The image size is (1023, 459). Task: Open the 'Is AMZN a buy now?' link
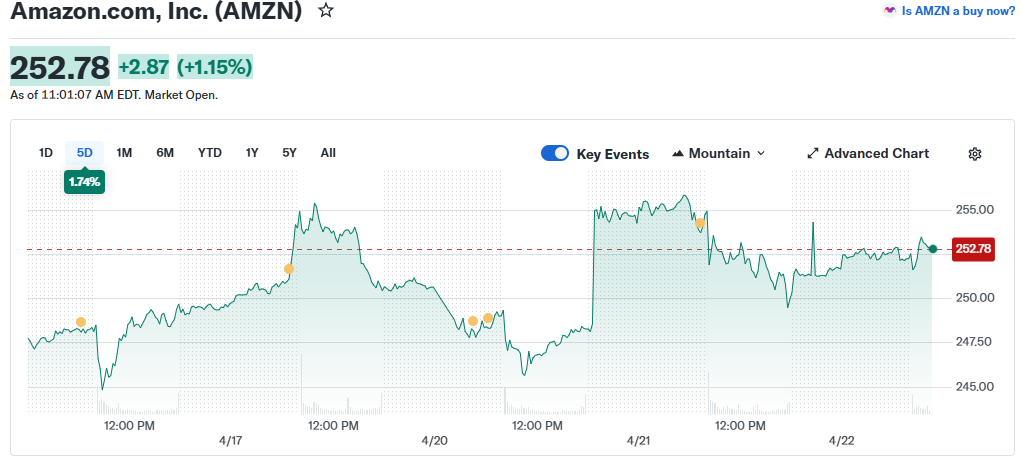click(x=958, y=11)
